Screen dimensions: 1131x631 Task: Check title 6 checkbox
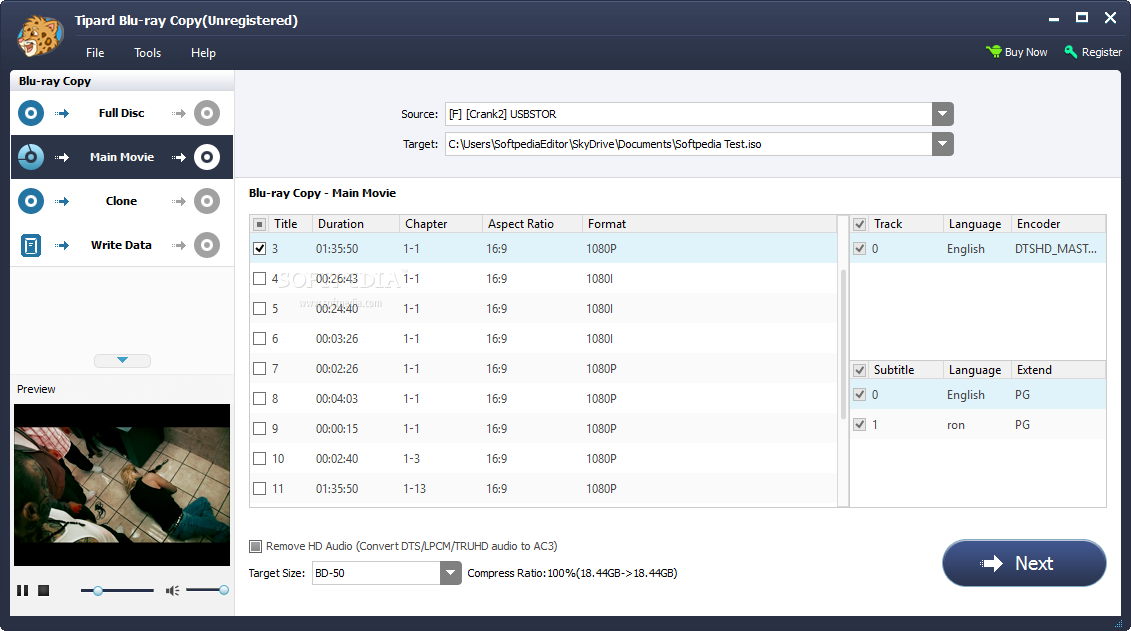pos(260,338)
